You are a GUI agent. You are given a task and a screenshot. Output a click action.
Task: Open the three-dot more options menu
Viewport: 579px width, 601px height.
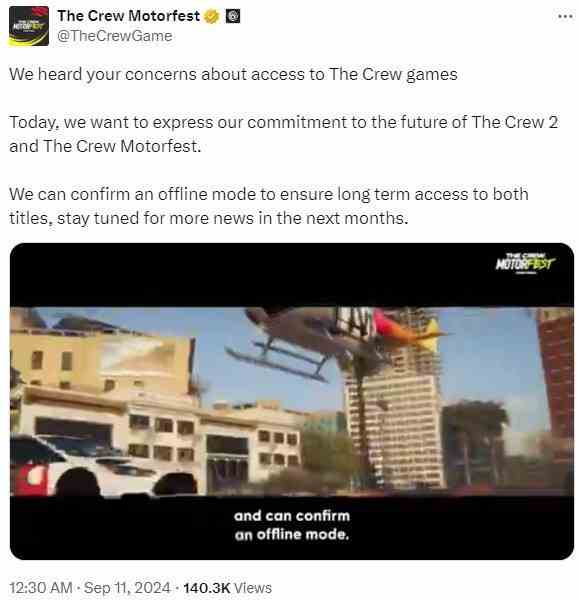pos(564,16)
